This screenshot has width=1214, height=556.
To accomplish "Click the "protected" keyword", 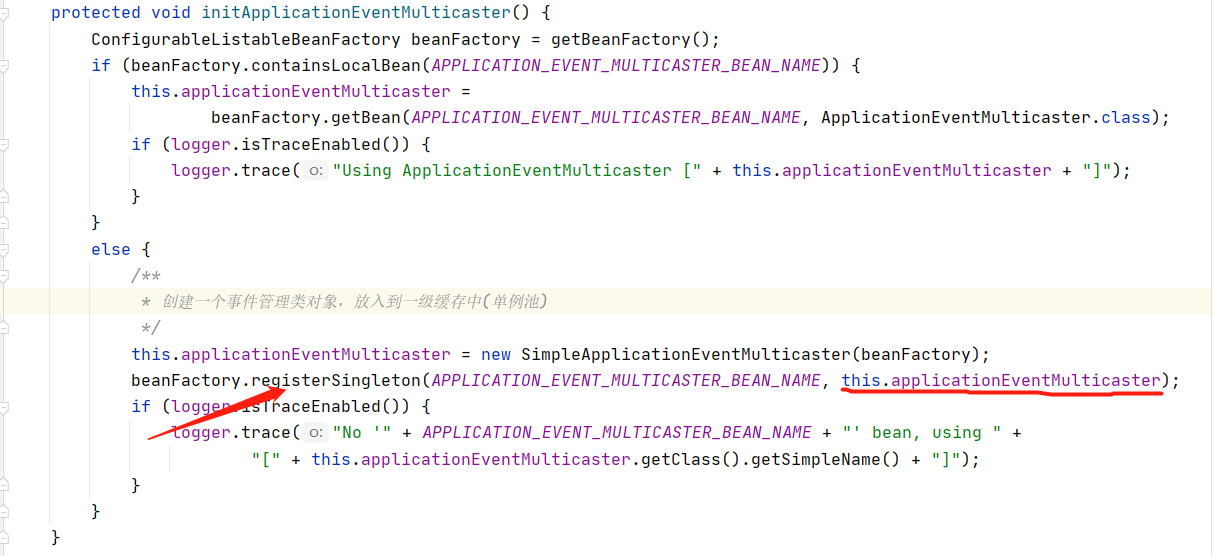I will coord(96,13).
